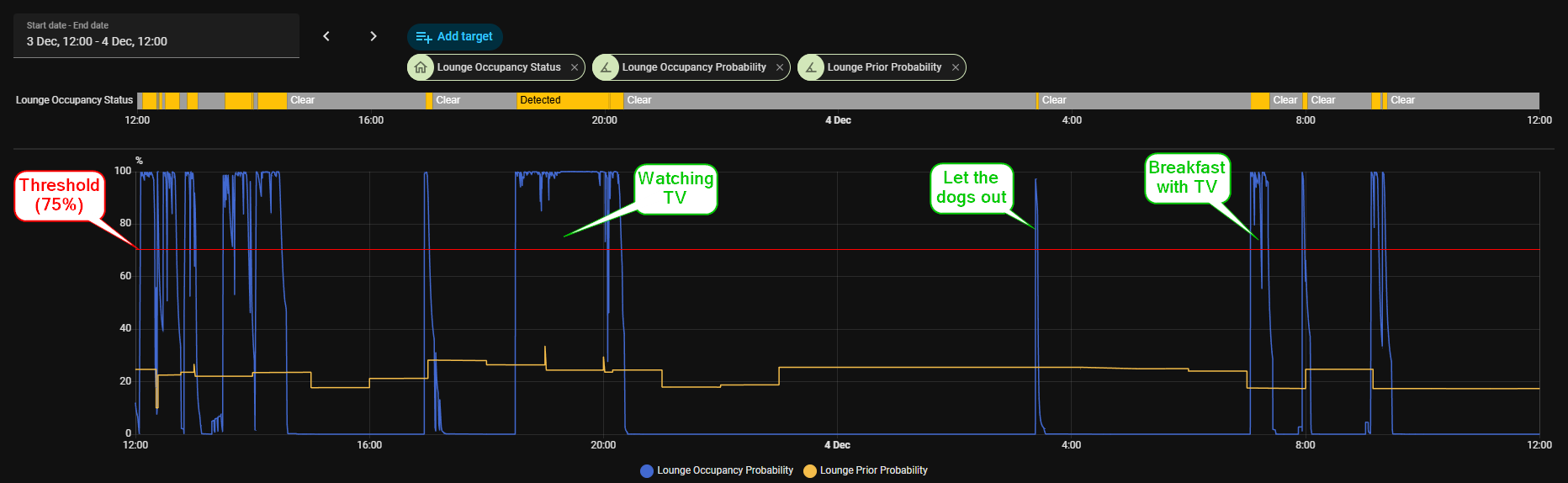Open the Start date - End date picker
Screen dimensions: 1568x483
click(156, 35)
